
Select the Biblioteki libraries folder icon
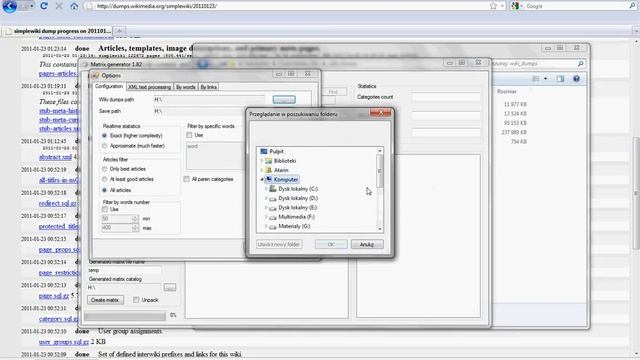[269, 161]
